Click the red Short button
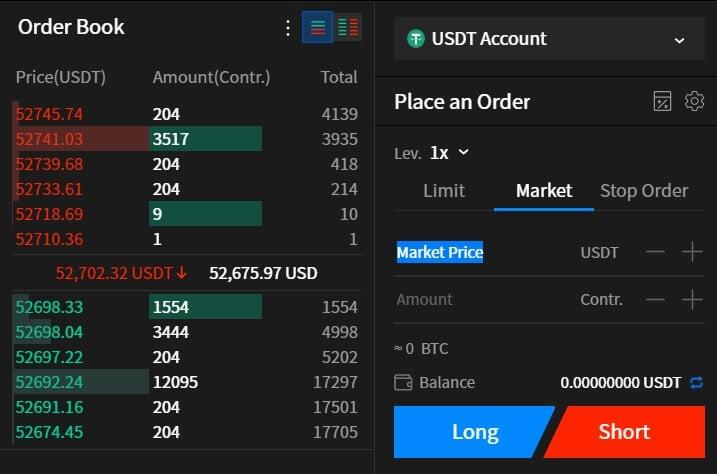The height and width of the screenshot is (474, 717). pyautogui.click(x=625, y=431)
